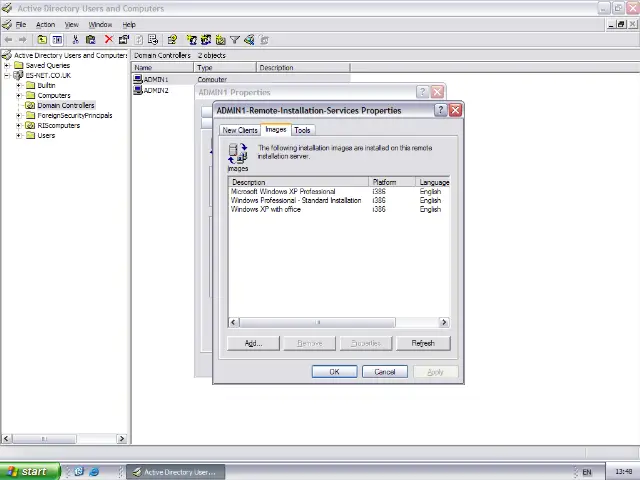
Task: Create a new user with toolbar icon
Action: (191, 40)
